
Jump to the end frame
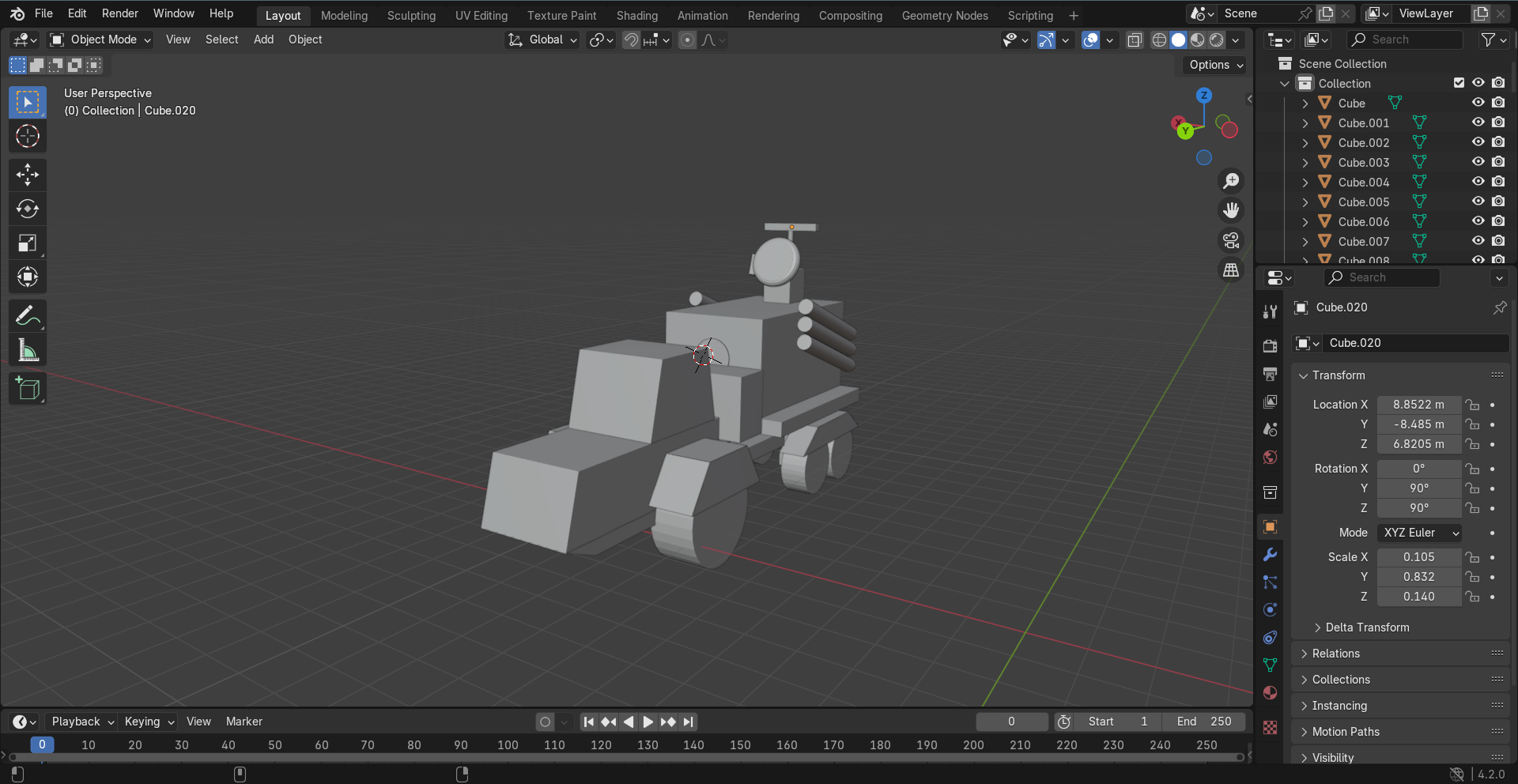[x=689, y=722]
